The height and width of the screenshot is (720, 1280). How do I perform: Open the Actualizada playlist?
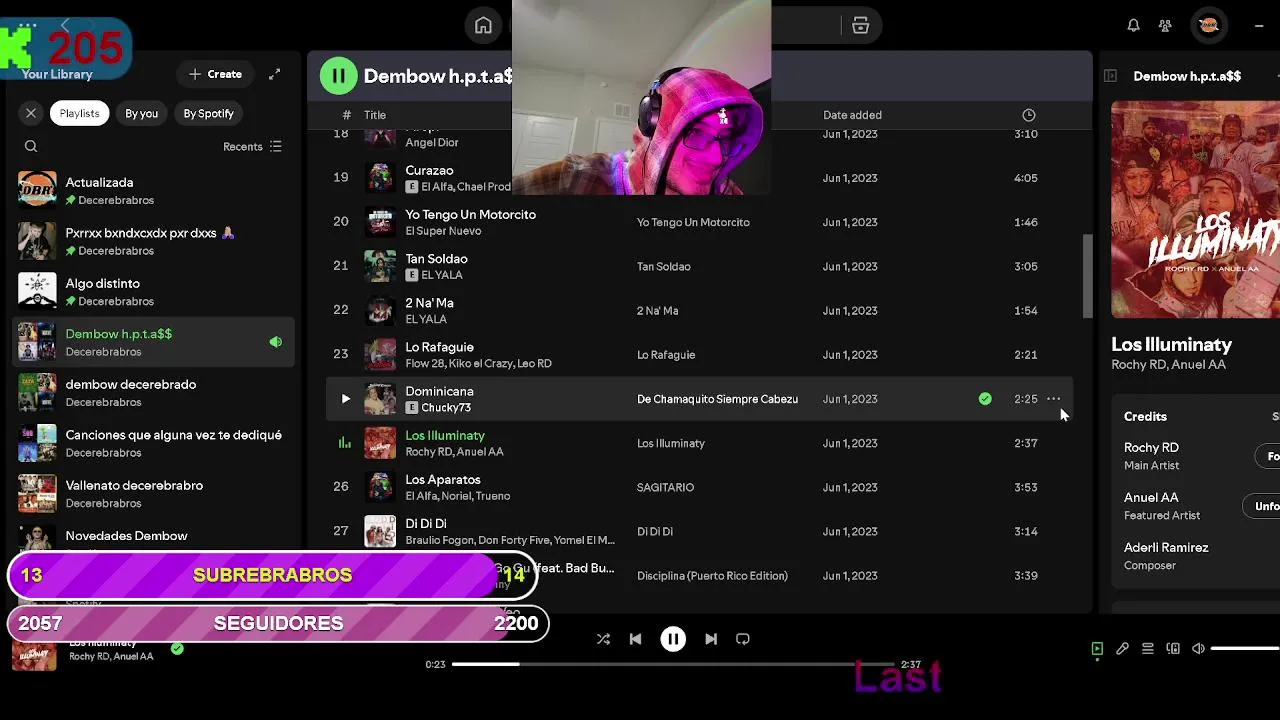point(155,191)
